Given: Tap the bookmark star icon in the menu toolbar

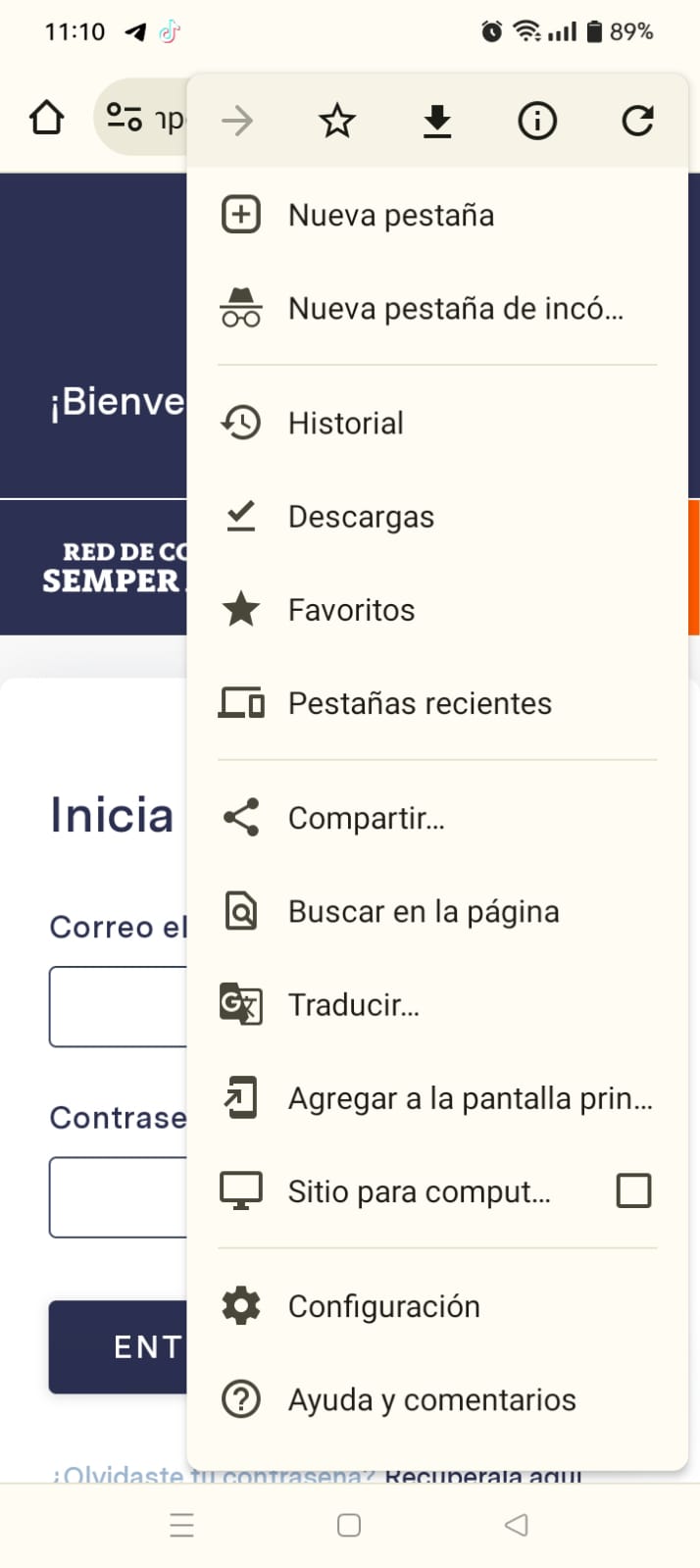Looking at the screenshot, I should click(x=337, y=122).
